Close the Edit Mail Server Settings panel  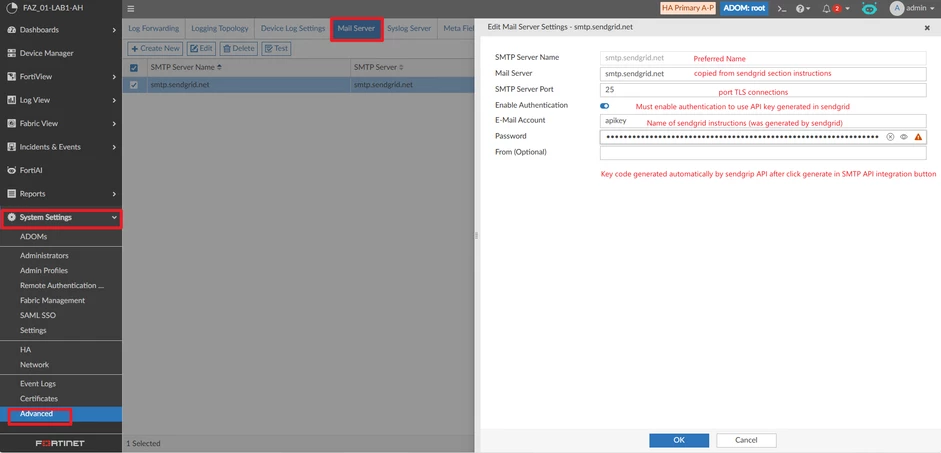point(927,28)
